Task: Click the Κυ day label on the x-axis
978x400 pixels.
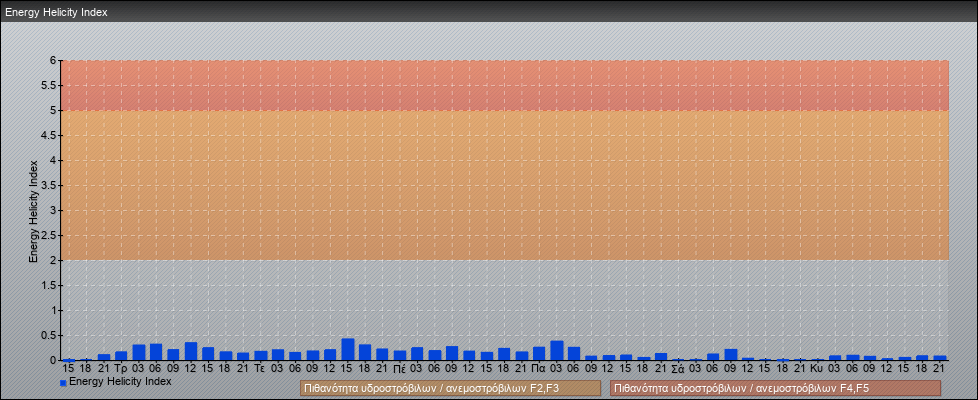Action: pos(817,368)
